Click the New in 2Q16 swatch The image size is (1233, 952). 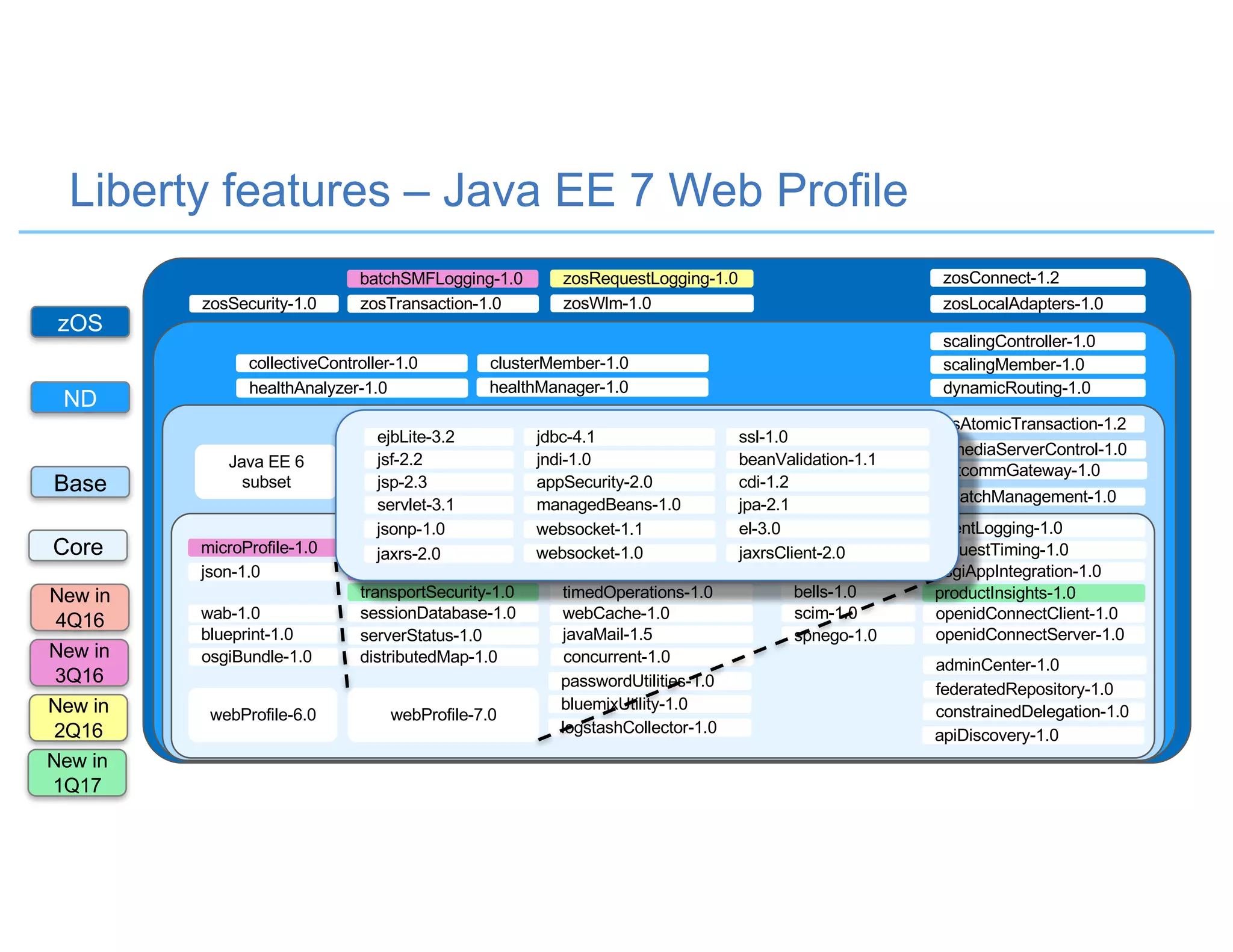pyautogui.click(x=79, y=717)
